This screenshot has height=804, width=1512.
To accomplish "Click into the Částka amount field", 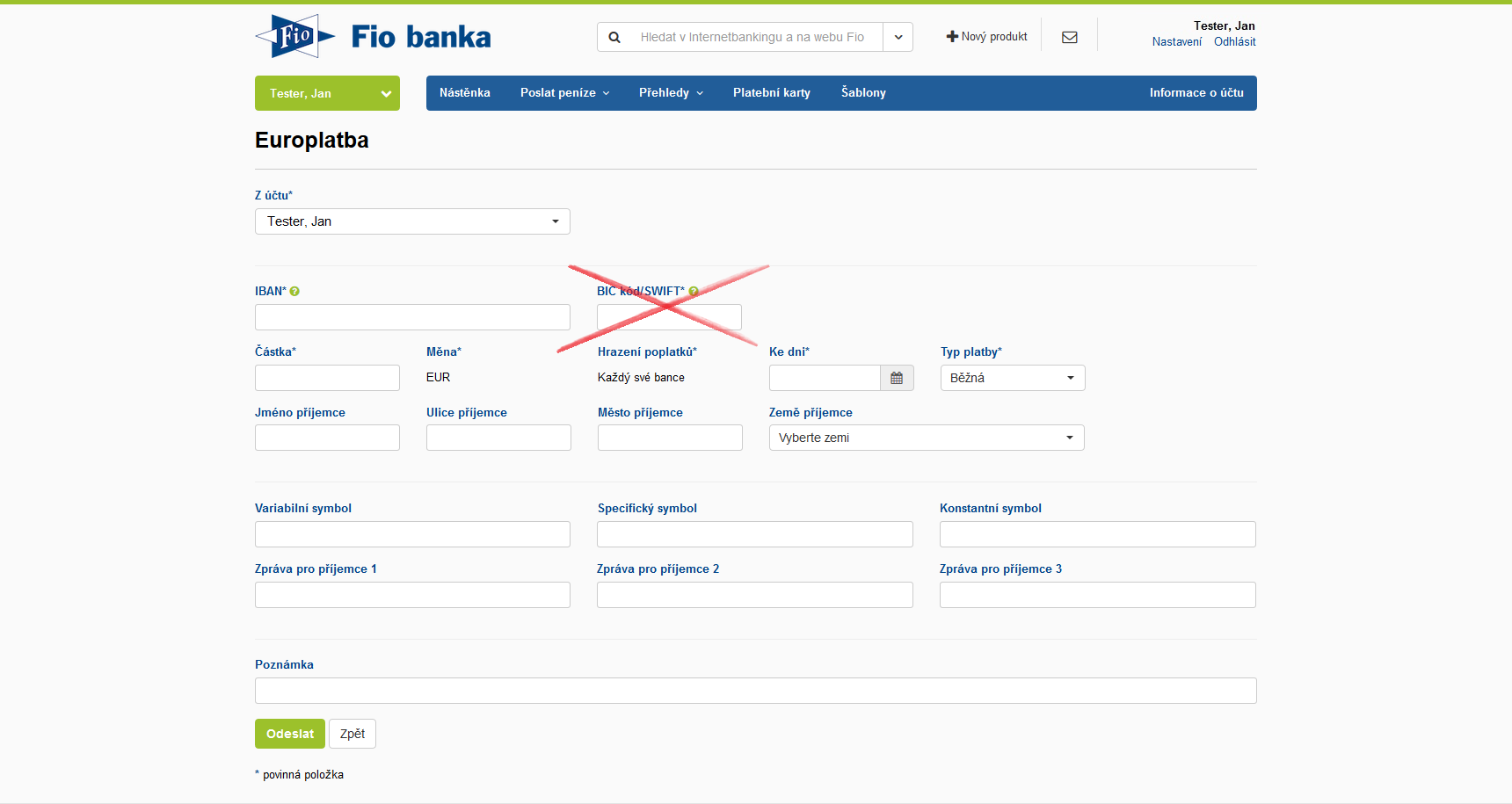I will click(x=327, y=378).
